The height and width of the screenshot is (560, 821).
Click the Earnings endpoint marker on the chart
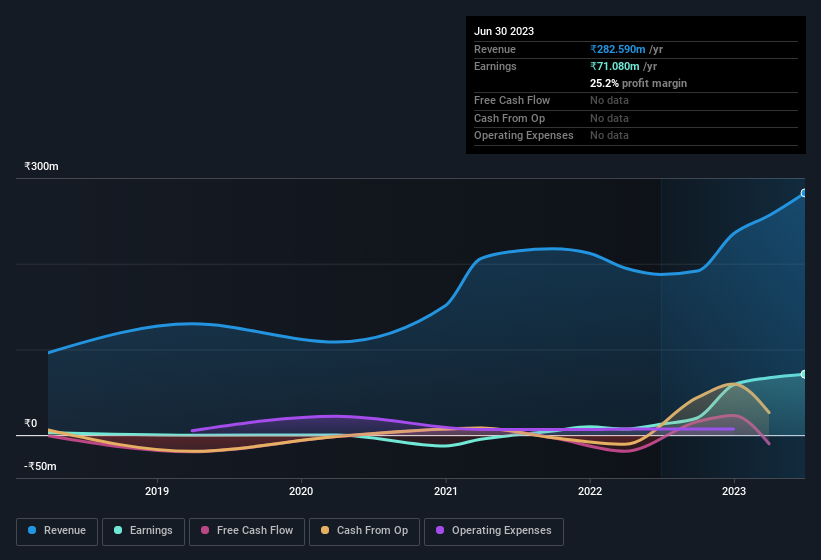coord(804,374)
